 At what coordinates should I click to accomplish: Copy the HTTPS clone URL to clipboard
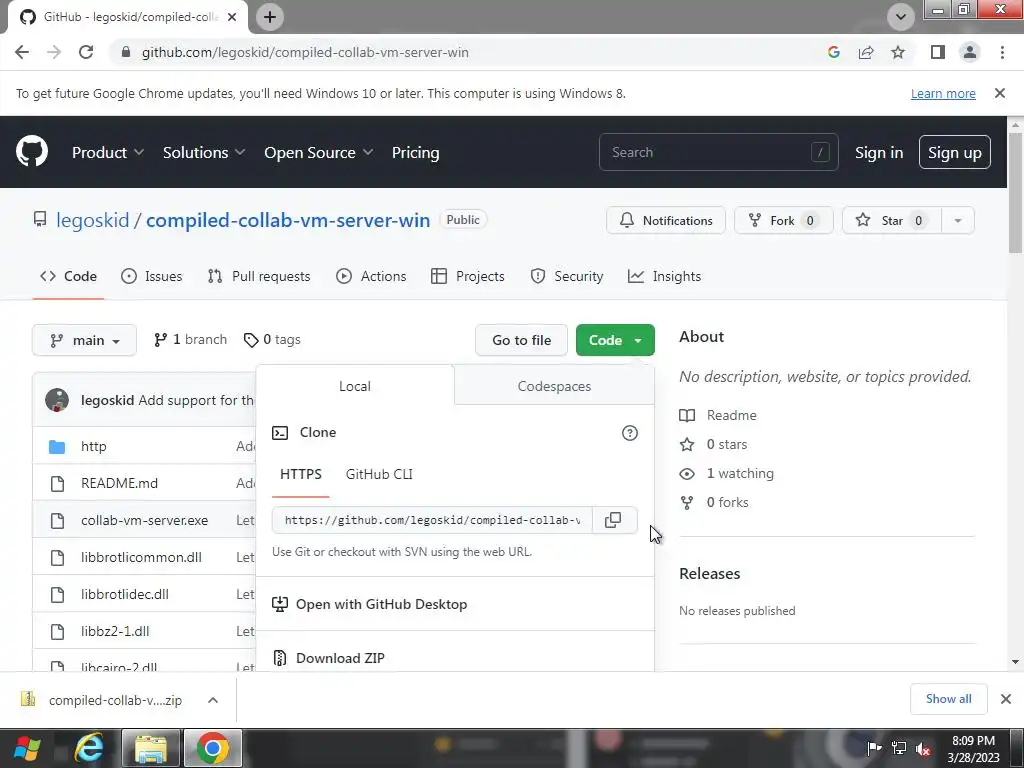(613, 520)
